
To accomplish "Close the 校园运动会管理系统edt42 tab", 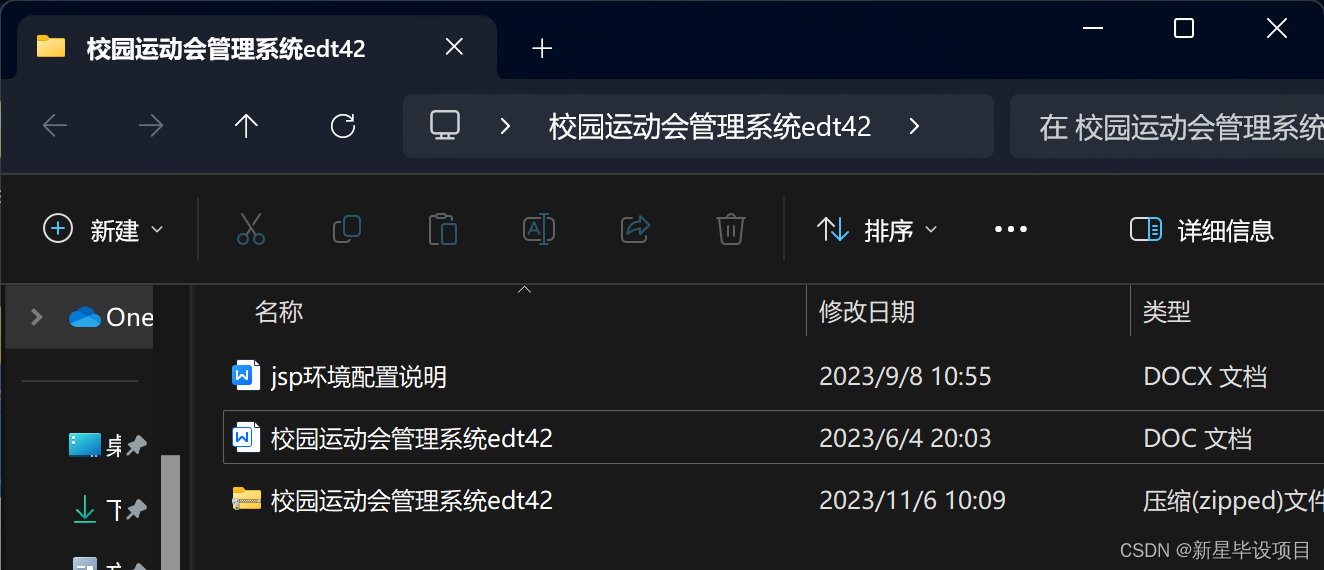I will [454, 47].
